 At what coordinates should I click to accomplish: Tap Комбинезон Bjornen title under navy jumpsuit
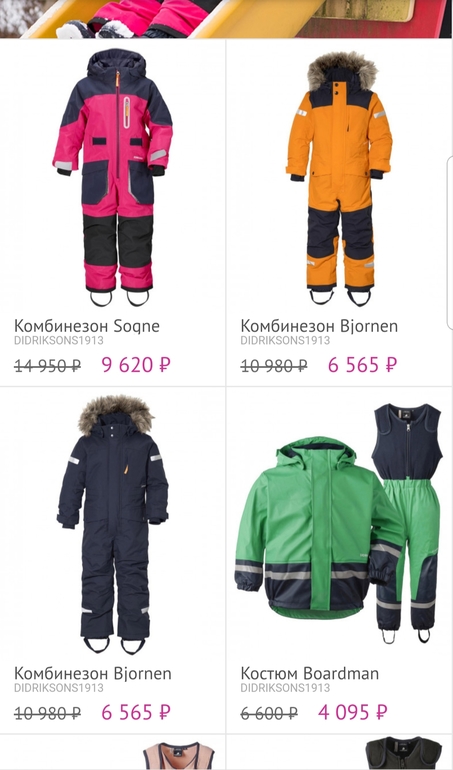click(x=92, y=673)
